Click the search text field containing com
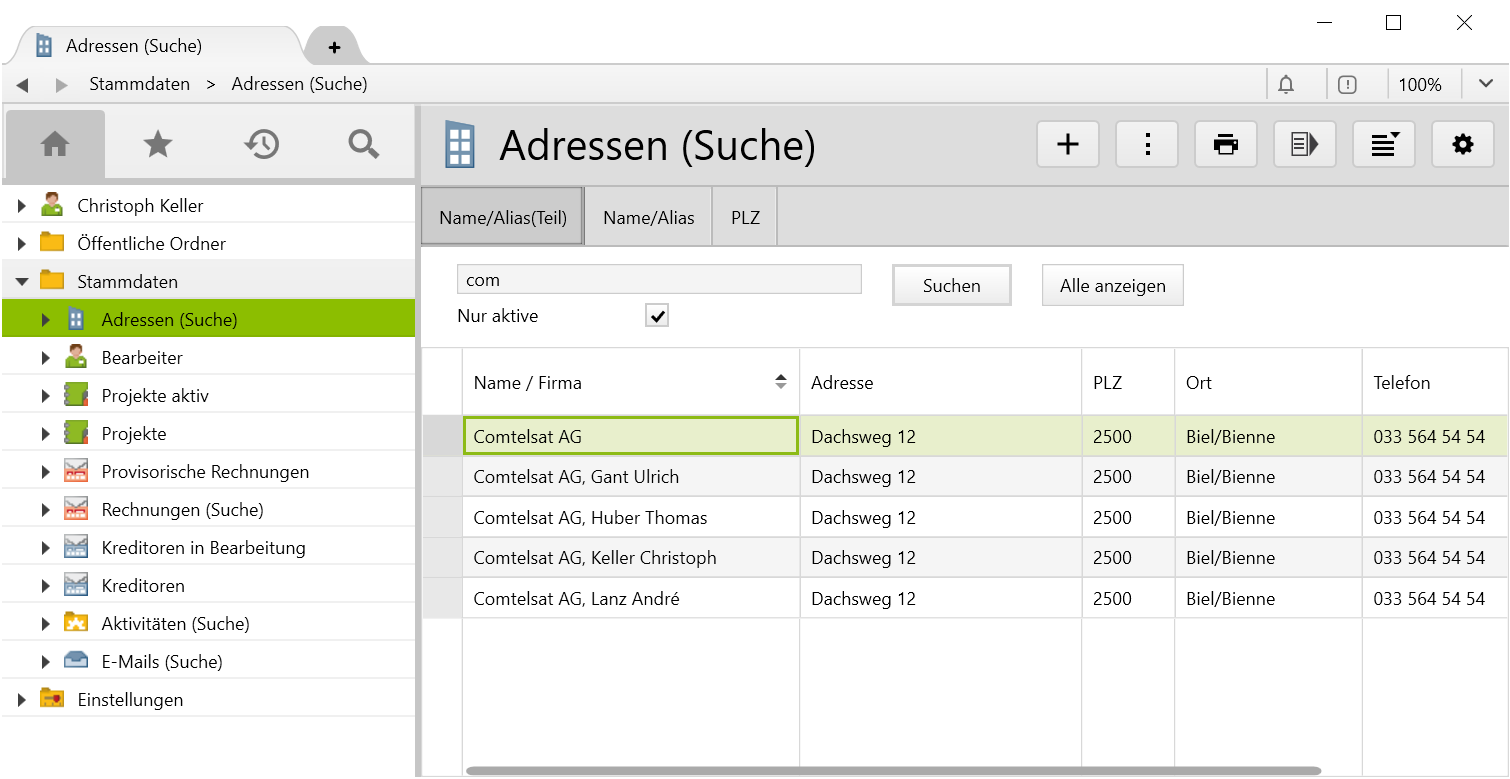This screenshot has height=779, width=1510. tap(658, 280)
